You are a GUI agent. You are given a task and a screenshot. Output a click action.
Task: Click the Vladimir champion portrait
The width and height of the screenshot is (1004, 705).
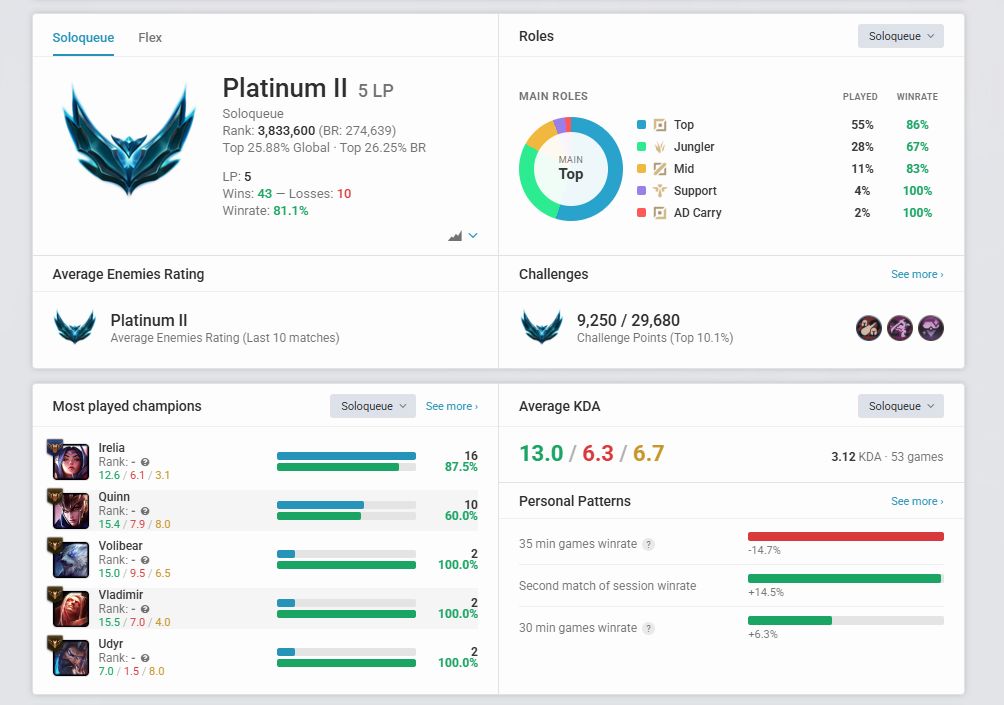click(x=71, y=609)
